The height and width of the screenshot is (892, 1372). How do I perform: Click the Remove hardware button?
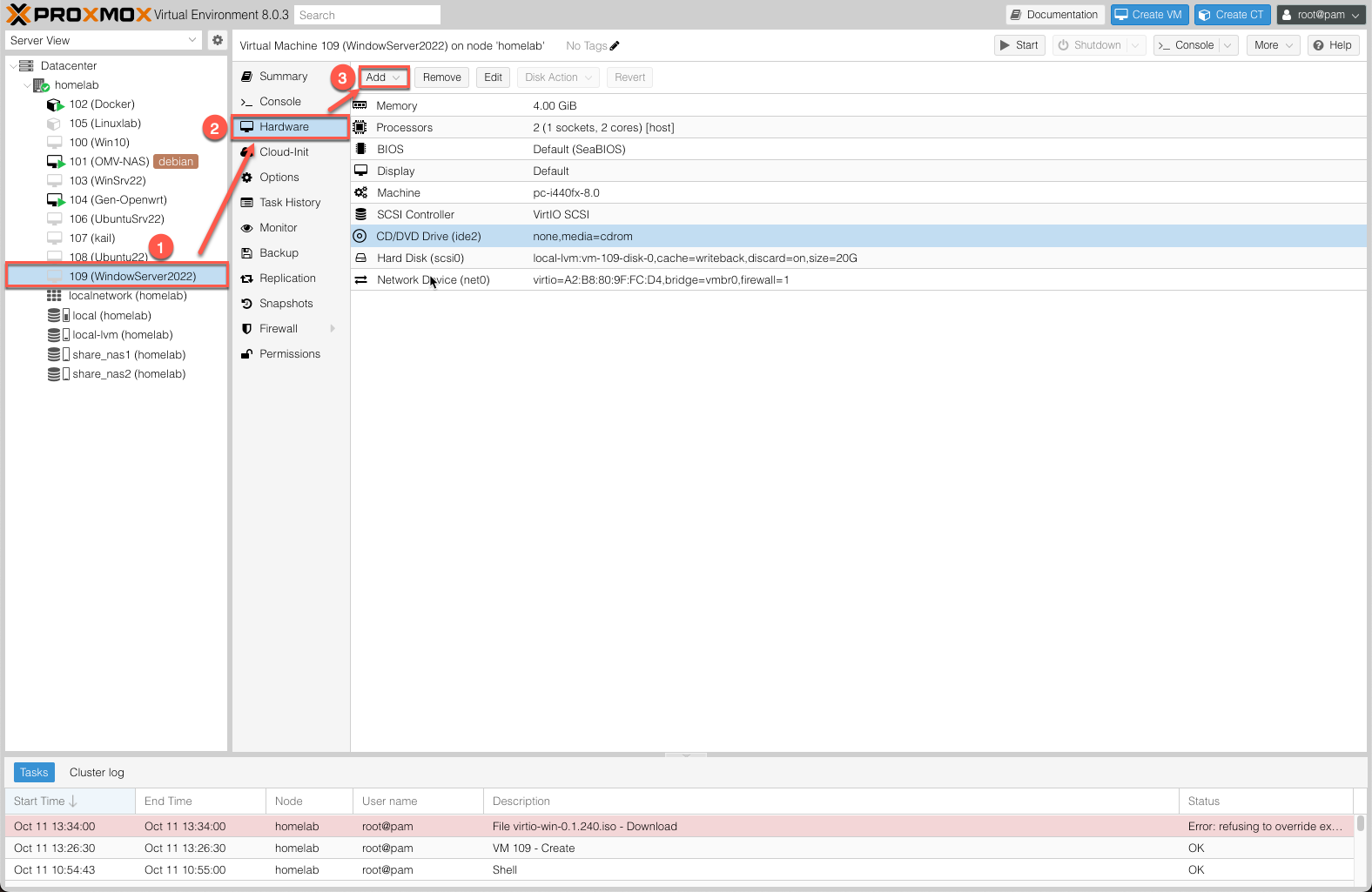[x=442, y=77]
